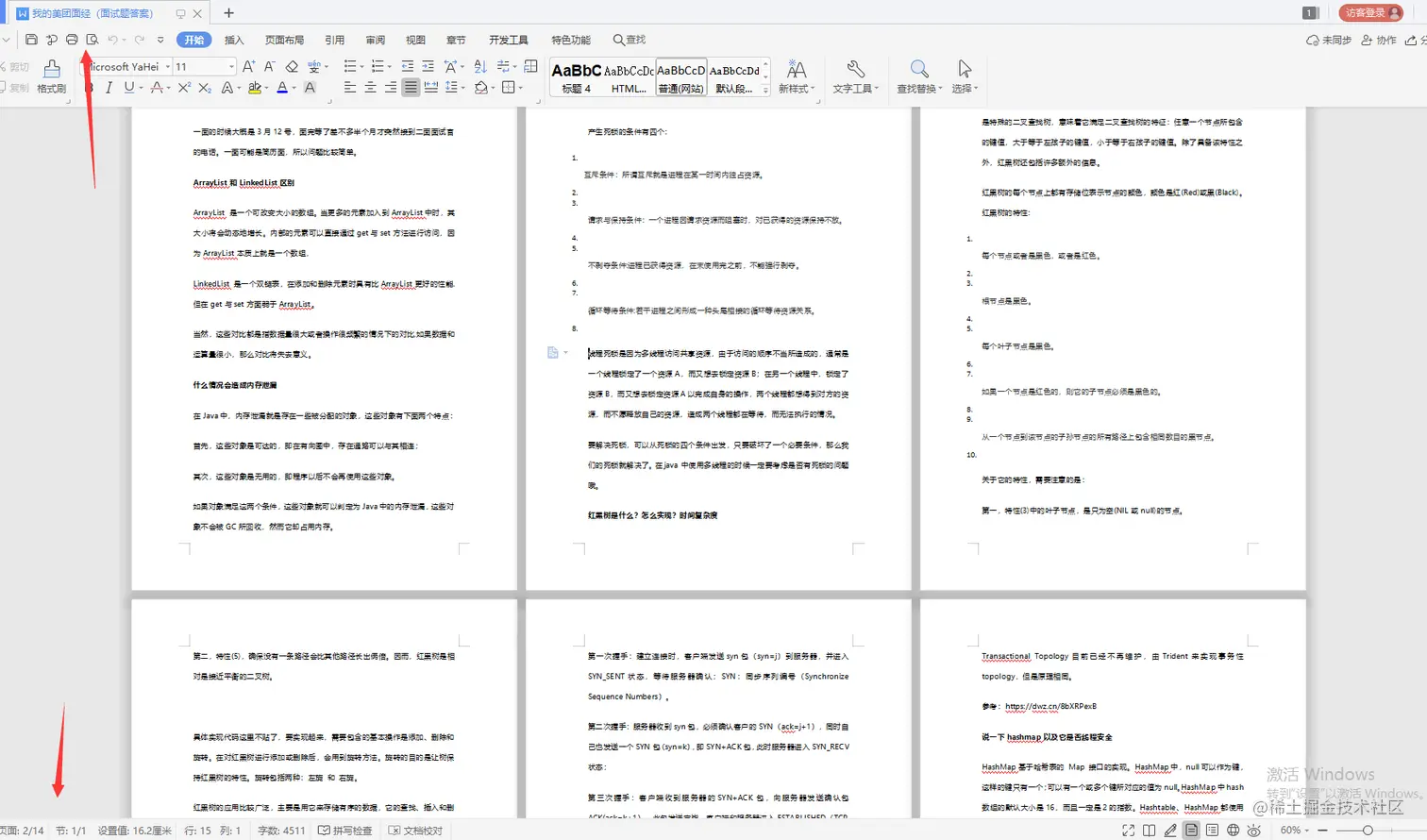The image size is (1427, 840).
Task: Click the Find (查找) search button
Action: [x=630, y=40]
